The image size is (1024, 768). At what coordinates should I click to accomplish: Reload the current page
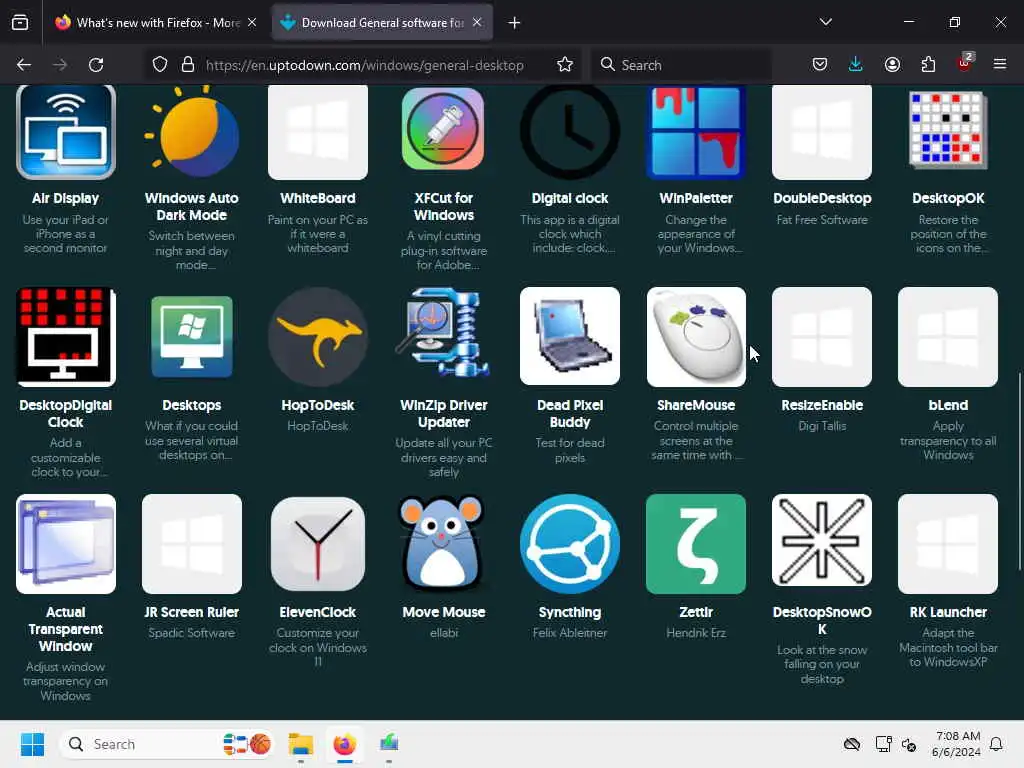pos(96,65)
